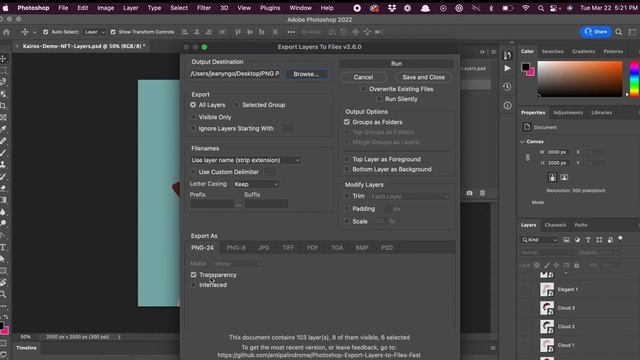Select the JPG export tab
The image size is (640, 360).
264,248
